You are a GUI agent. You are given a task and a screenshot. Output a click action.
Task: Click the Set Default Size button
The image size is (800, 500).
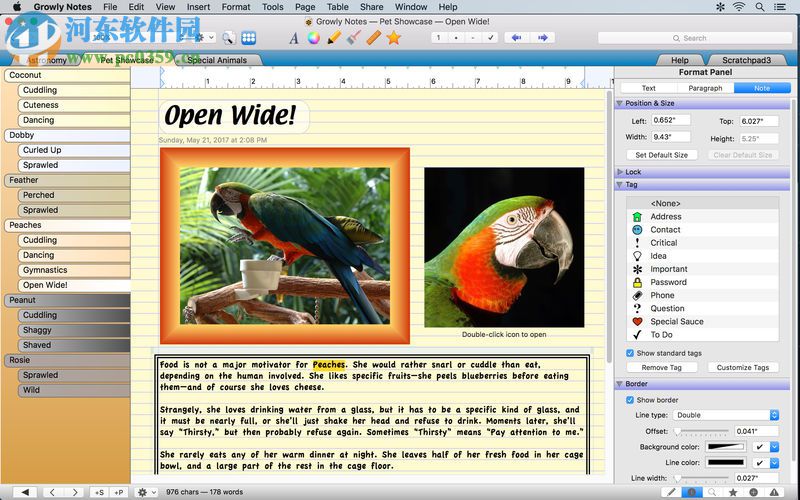tap(662, 155)
